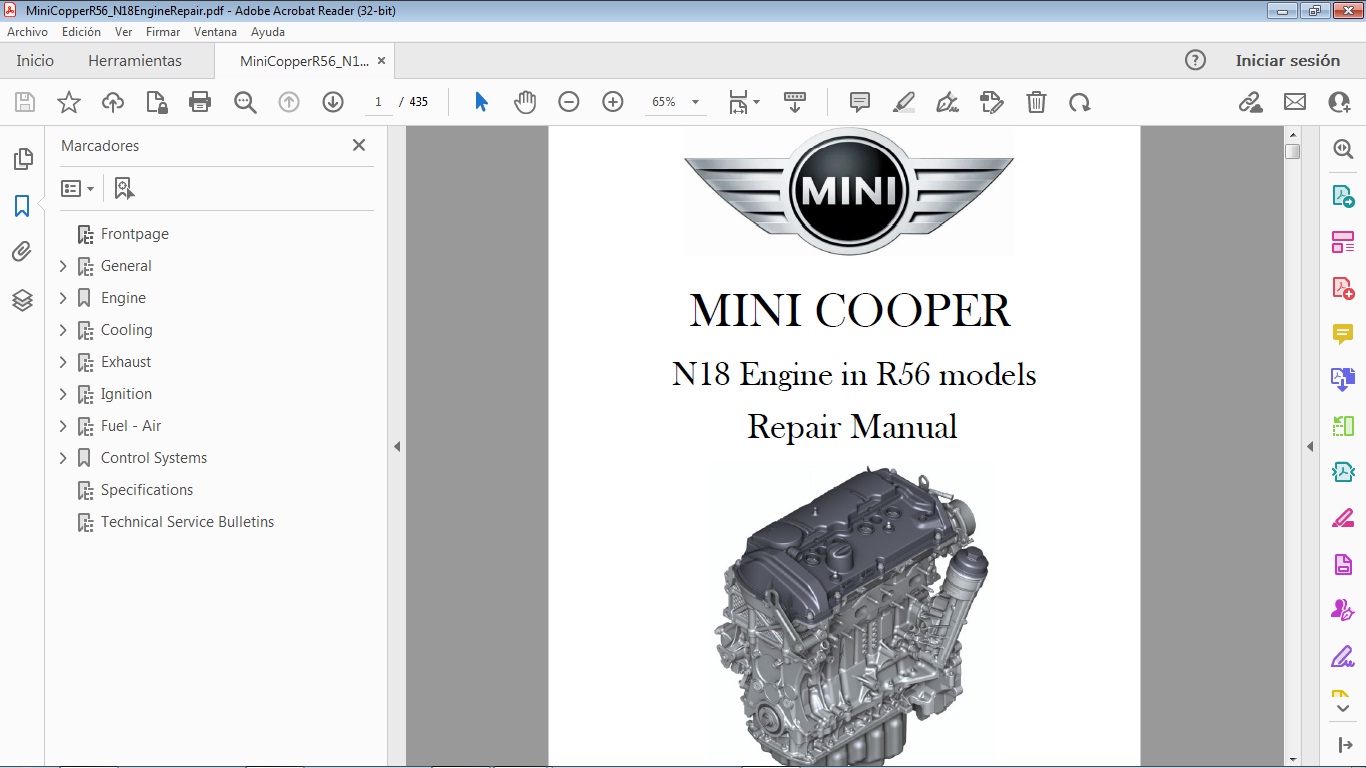Add a sticky note comment
The height and width of the screenshot is (768, 1366).
(858, 101)
